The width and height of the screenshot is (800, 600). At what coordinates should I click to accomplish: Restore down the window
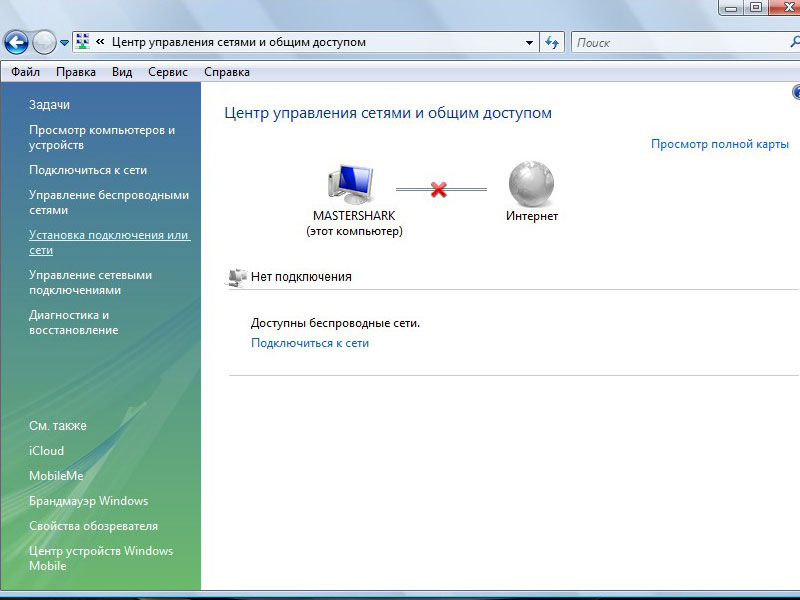[x=756, y=7]
